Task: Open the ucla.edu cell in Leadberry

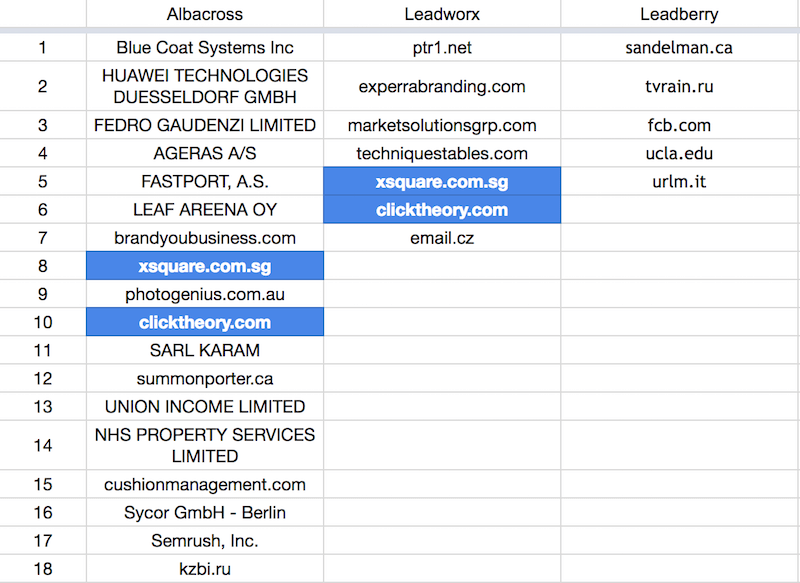Action: pyautogui.click(x=679, y=154)
